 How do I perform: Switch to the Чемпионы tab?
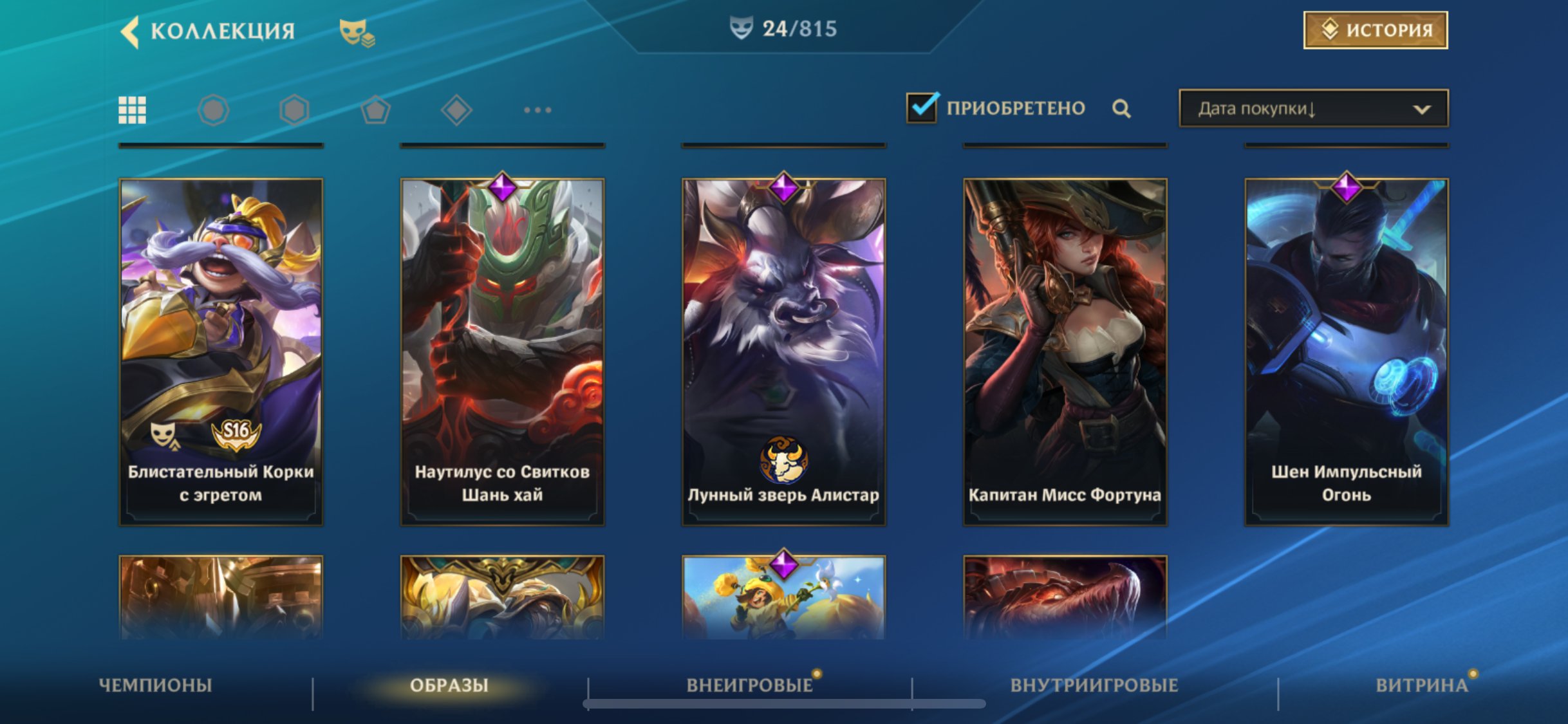tap(155, 685)
